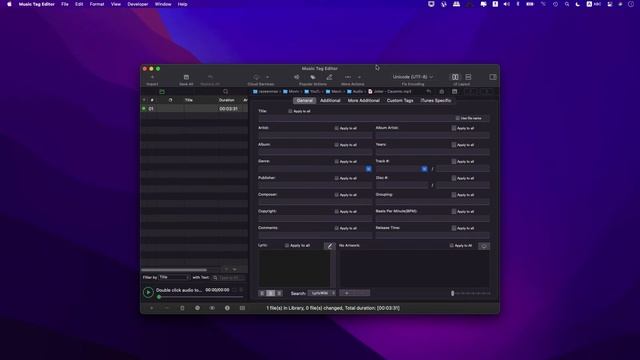This screenshot has width=640, height=360.
Task: Check Album Artist Apply to all checkbox
Action: coord(454,128)
